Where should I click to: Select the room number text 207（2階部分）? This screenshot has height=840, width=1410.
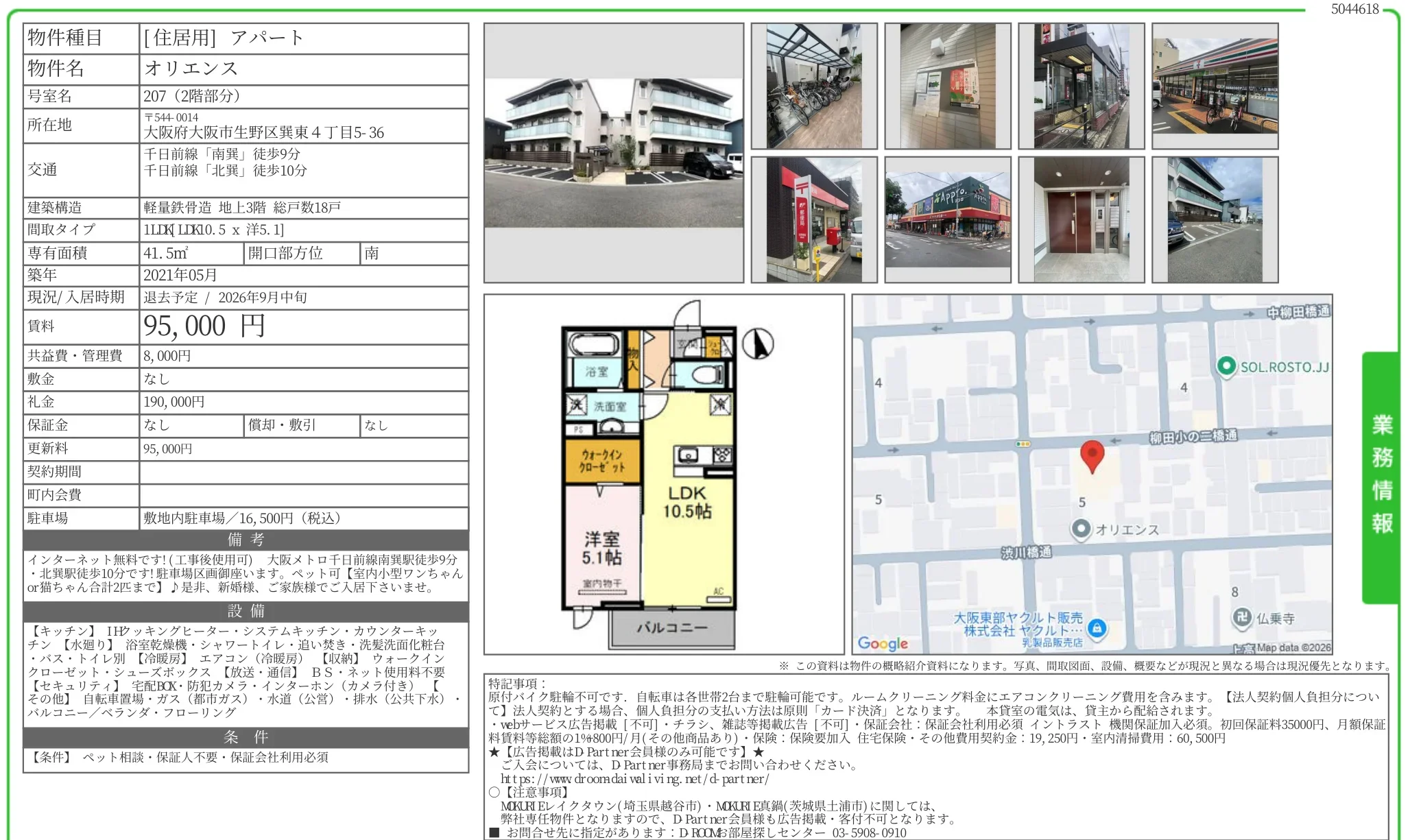pos(192,96)
